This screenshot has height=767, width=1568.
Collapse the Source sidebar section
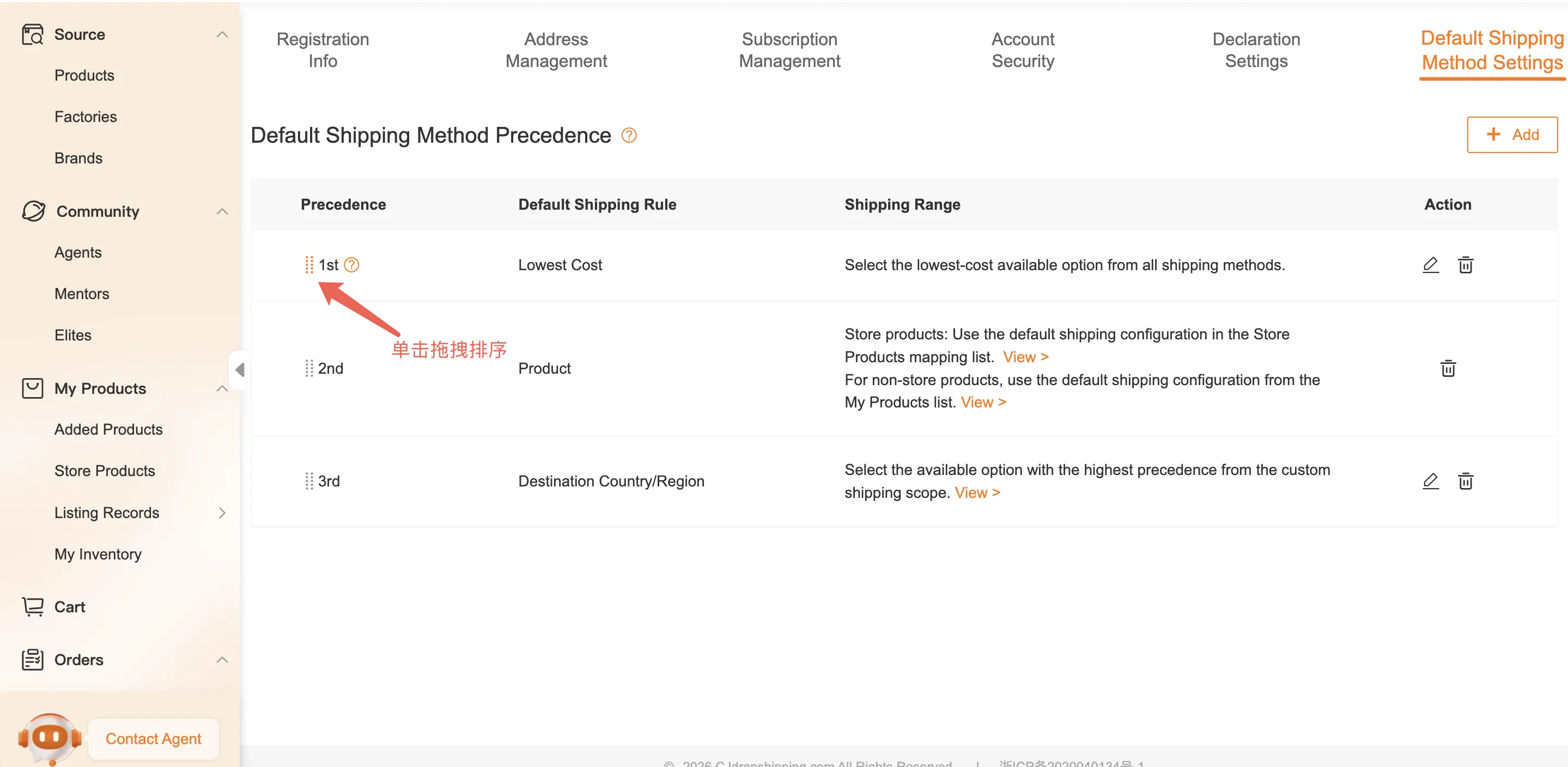(x=222, y=35)
